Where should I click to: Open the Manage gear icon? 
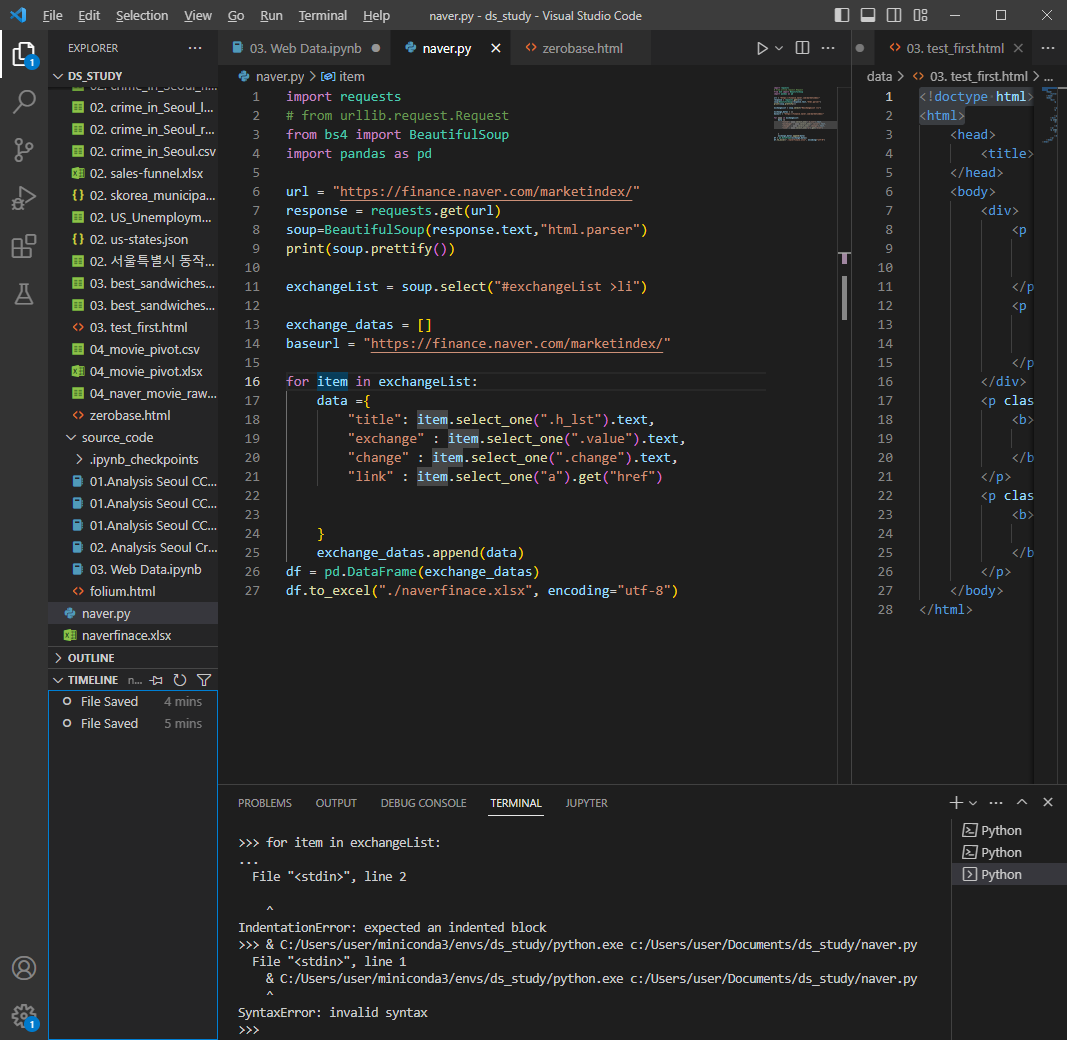(x=24, y=1016)
